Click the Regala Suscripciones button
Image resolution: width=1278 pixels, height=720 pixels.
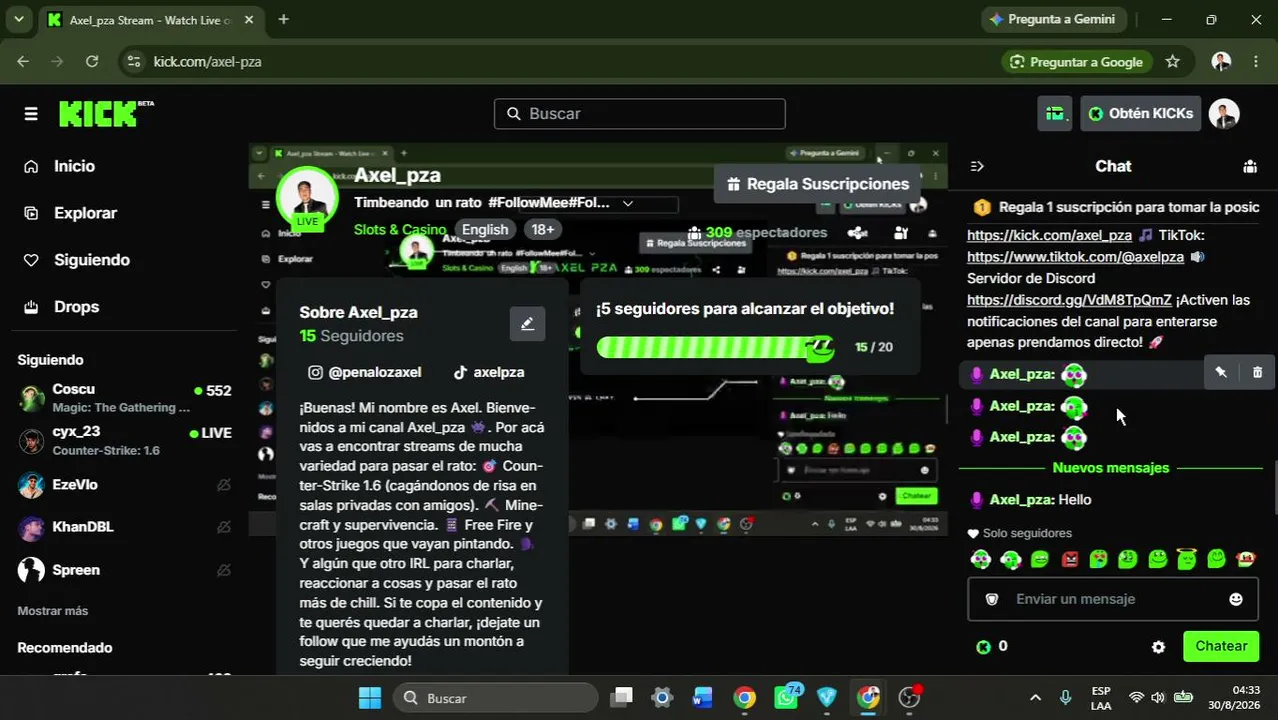(x=817, y=184)
